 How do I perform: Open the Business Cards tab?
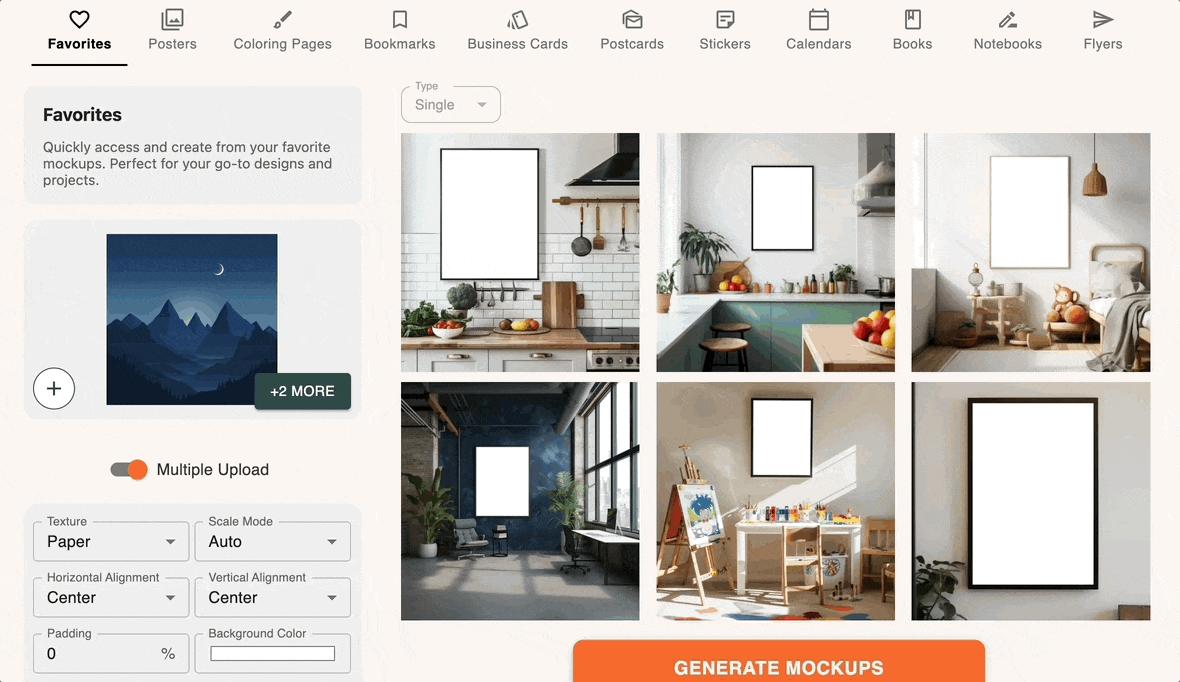[x=518, y=32]
